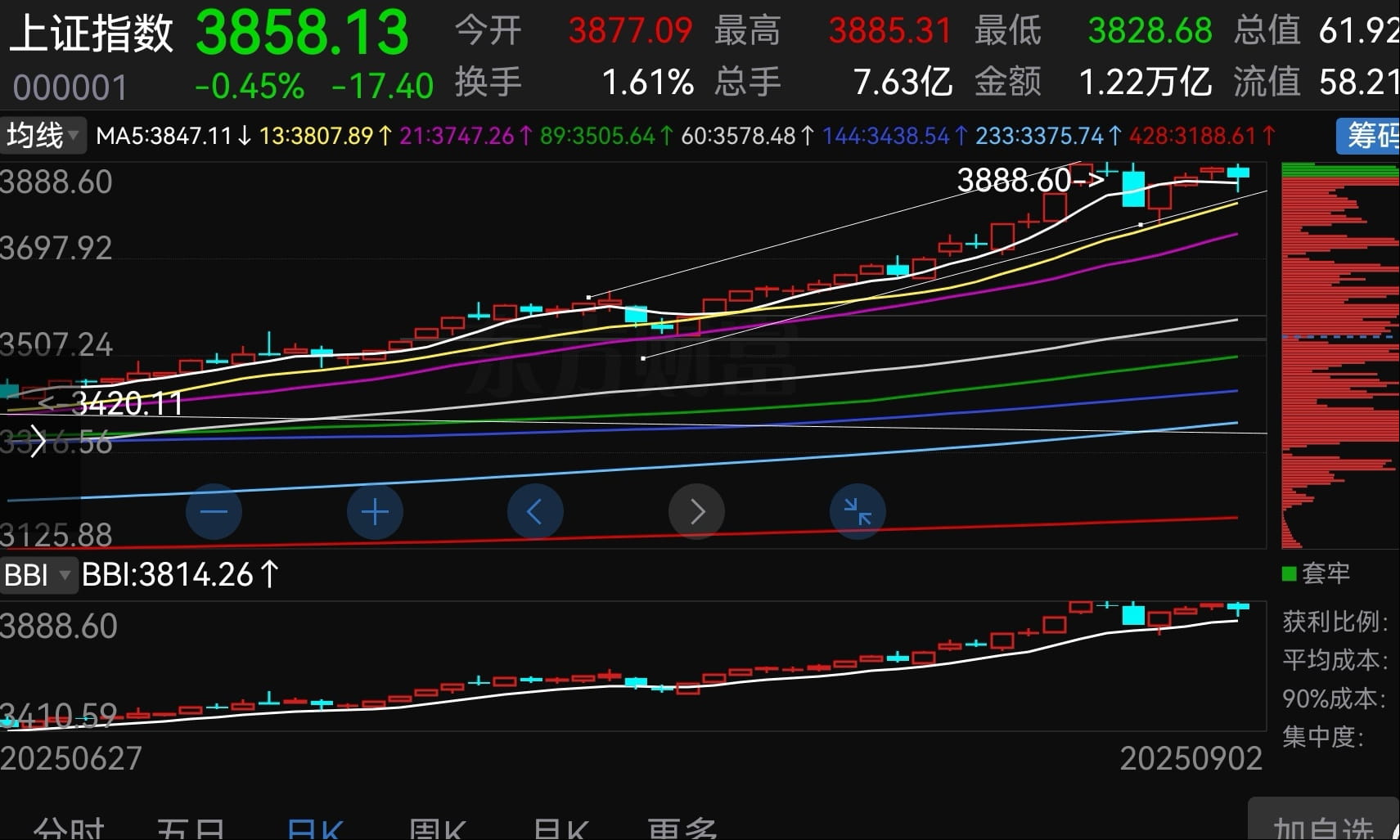Screen dimensions: 1400x840
Task: Click the 加自选 add-to-watchlist button
Action: [x=1323, y=824]
